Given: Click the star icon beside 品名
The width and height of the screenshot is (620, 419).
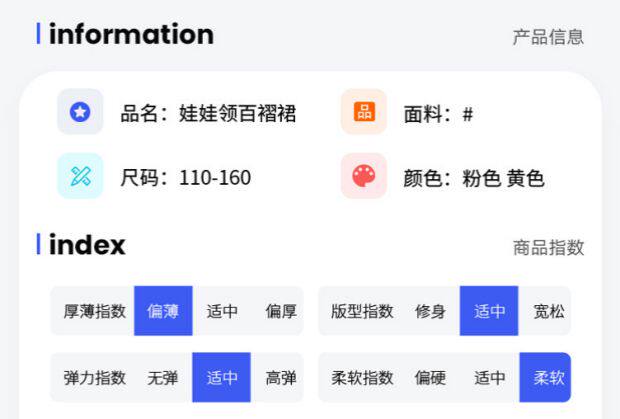Looking at the screenshot, I should 80,112.
